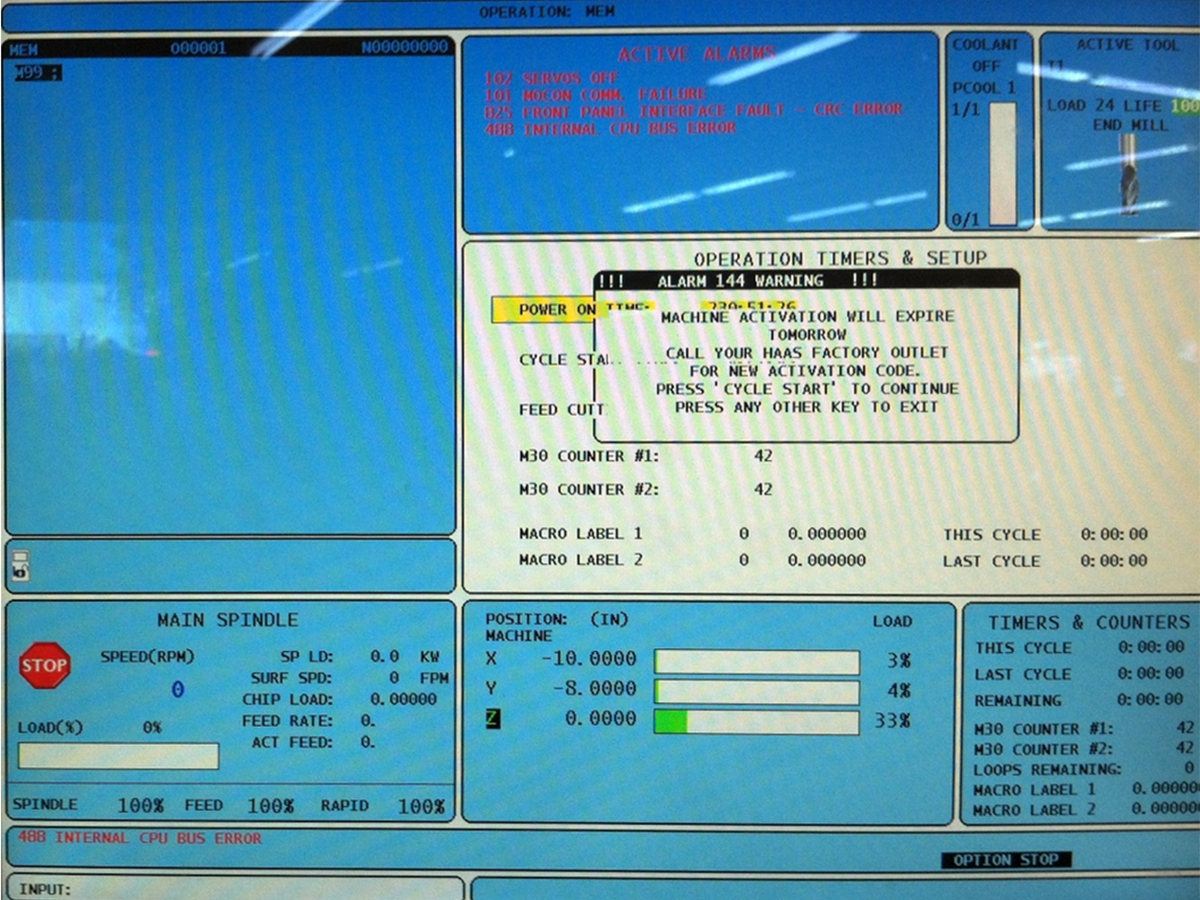Click the SPEED(RPM) value 0
Viewport: 1200px width, 900px height.
coord(178,689)
